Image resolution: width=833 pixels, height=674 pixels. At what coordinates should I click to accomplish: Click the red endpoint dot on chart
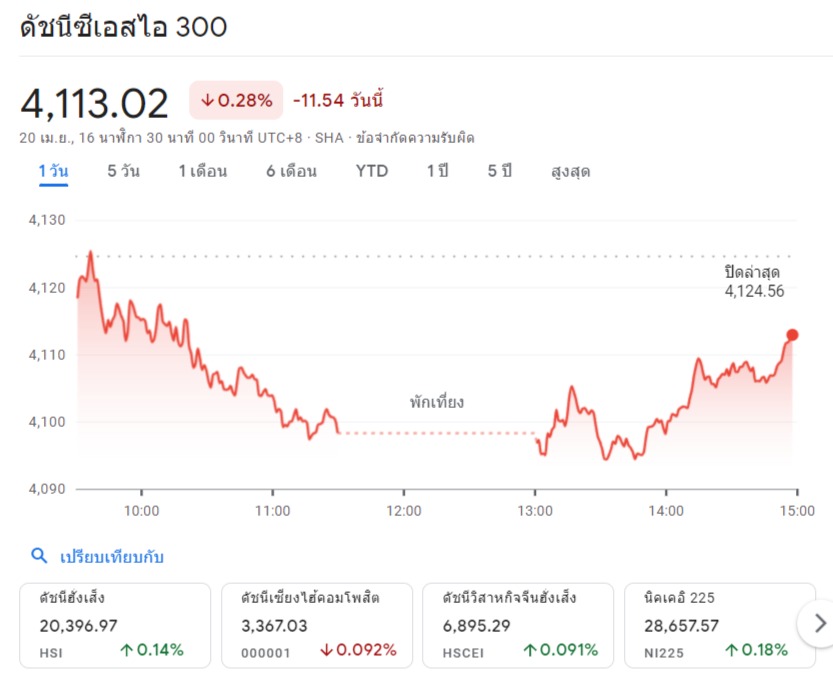coord(792,335)
